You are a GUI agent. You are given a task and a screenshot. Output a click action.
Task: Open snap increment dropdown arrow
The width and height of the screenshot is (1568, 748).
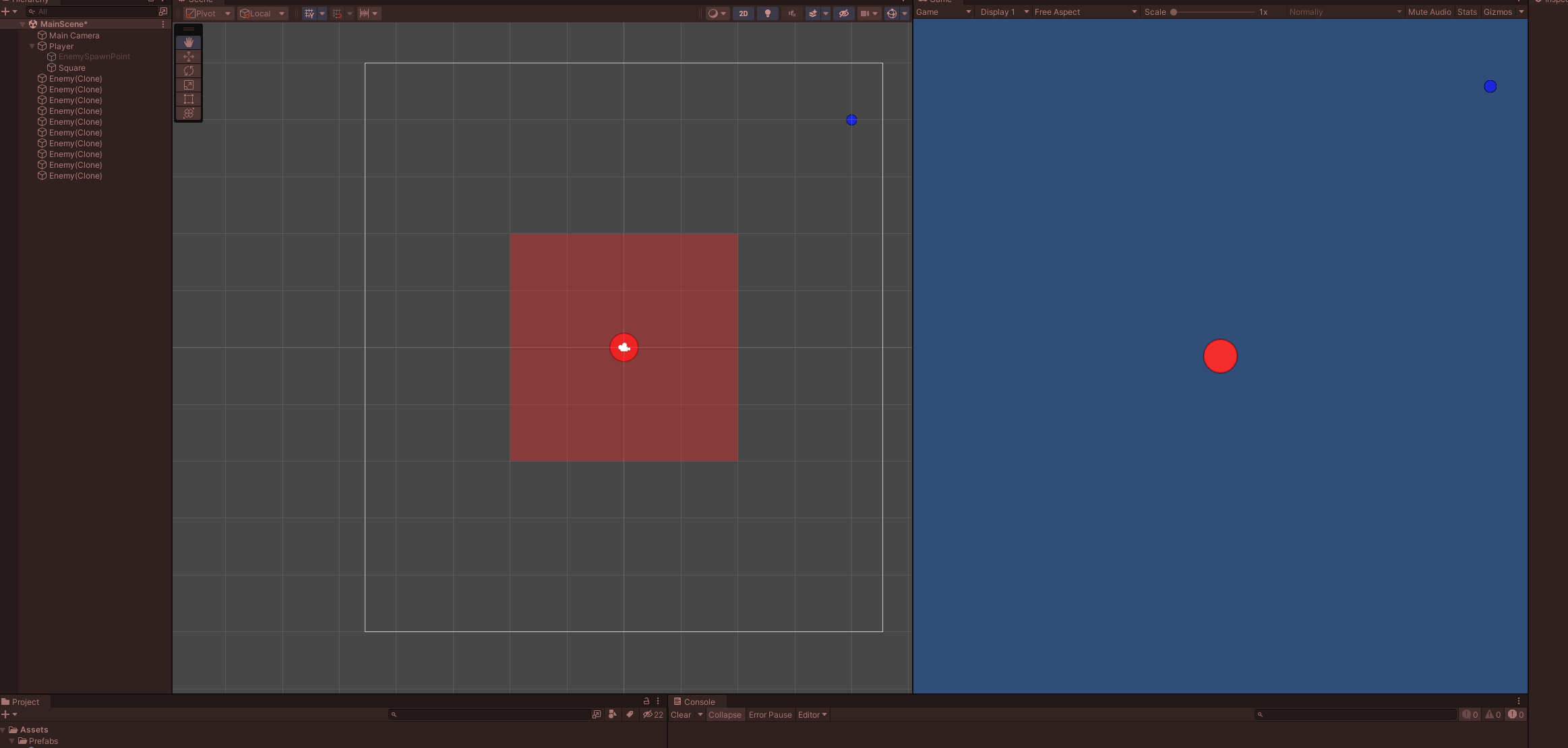(x=375, y=13)
